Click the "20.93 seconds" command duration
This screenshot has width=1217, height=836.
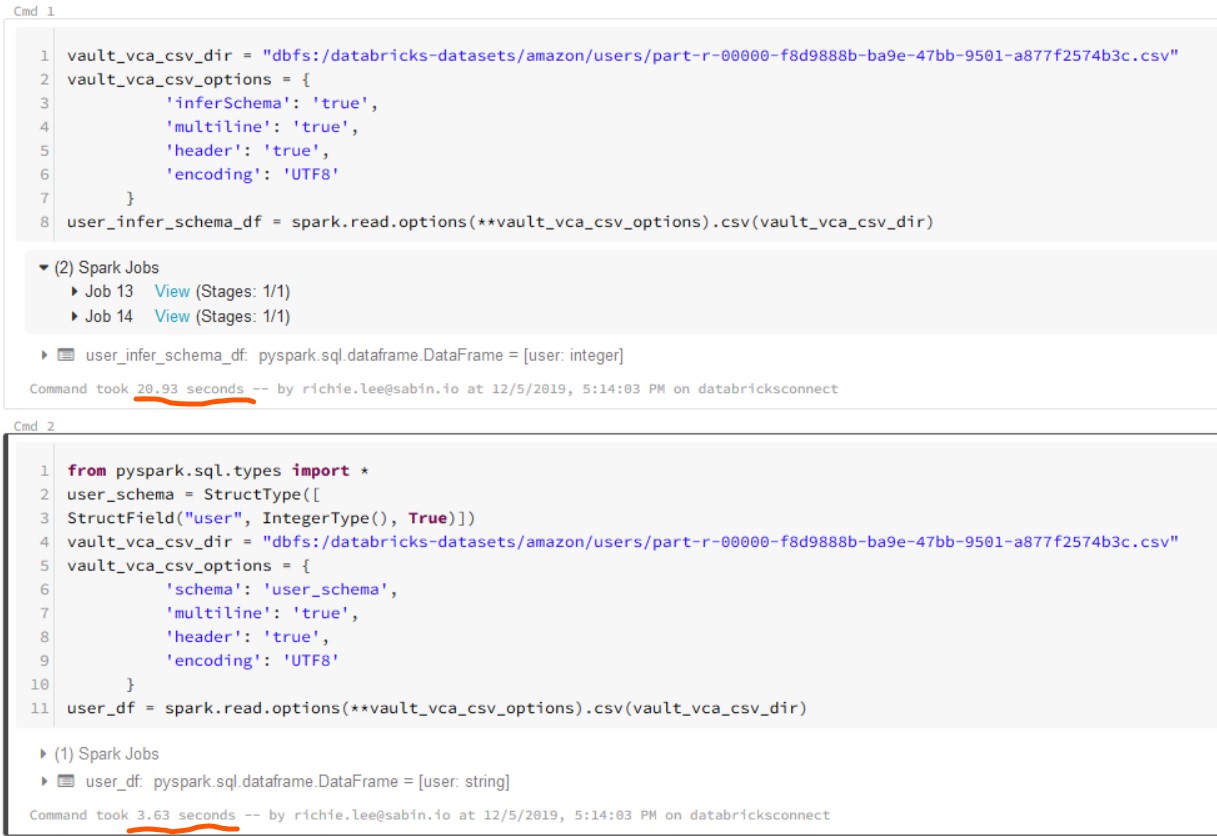click(x=190, y=389)
